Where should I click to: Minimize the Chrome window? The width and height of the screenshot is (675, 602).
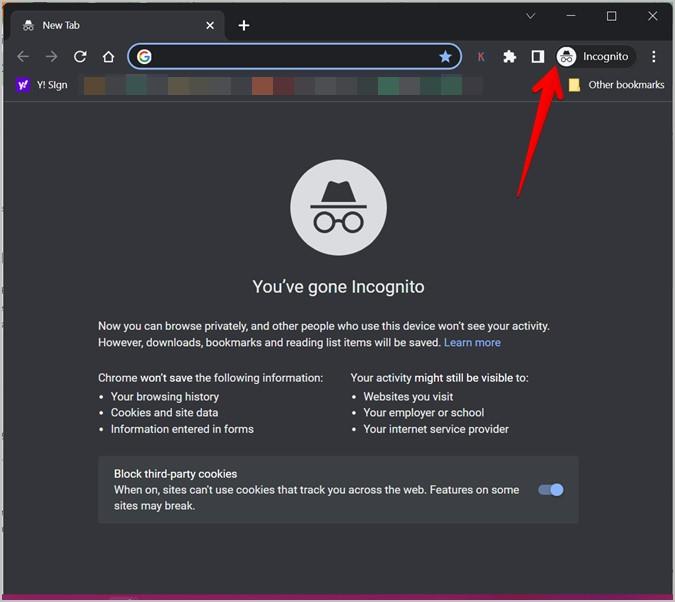point(571,16)
